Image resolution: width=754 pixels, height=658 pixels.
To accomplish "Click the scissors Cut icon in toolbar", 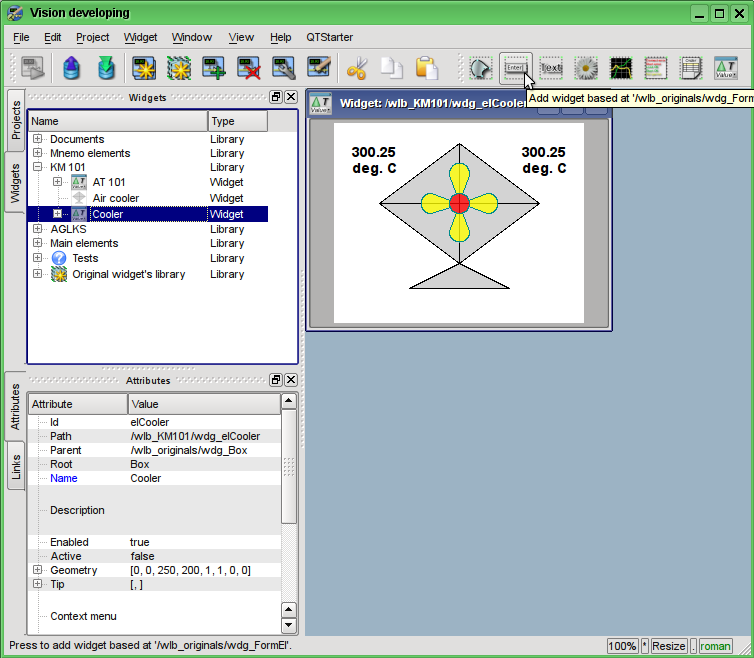I will pos(357,69).
